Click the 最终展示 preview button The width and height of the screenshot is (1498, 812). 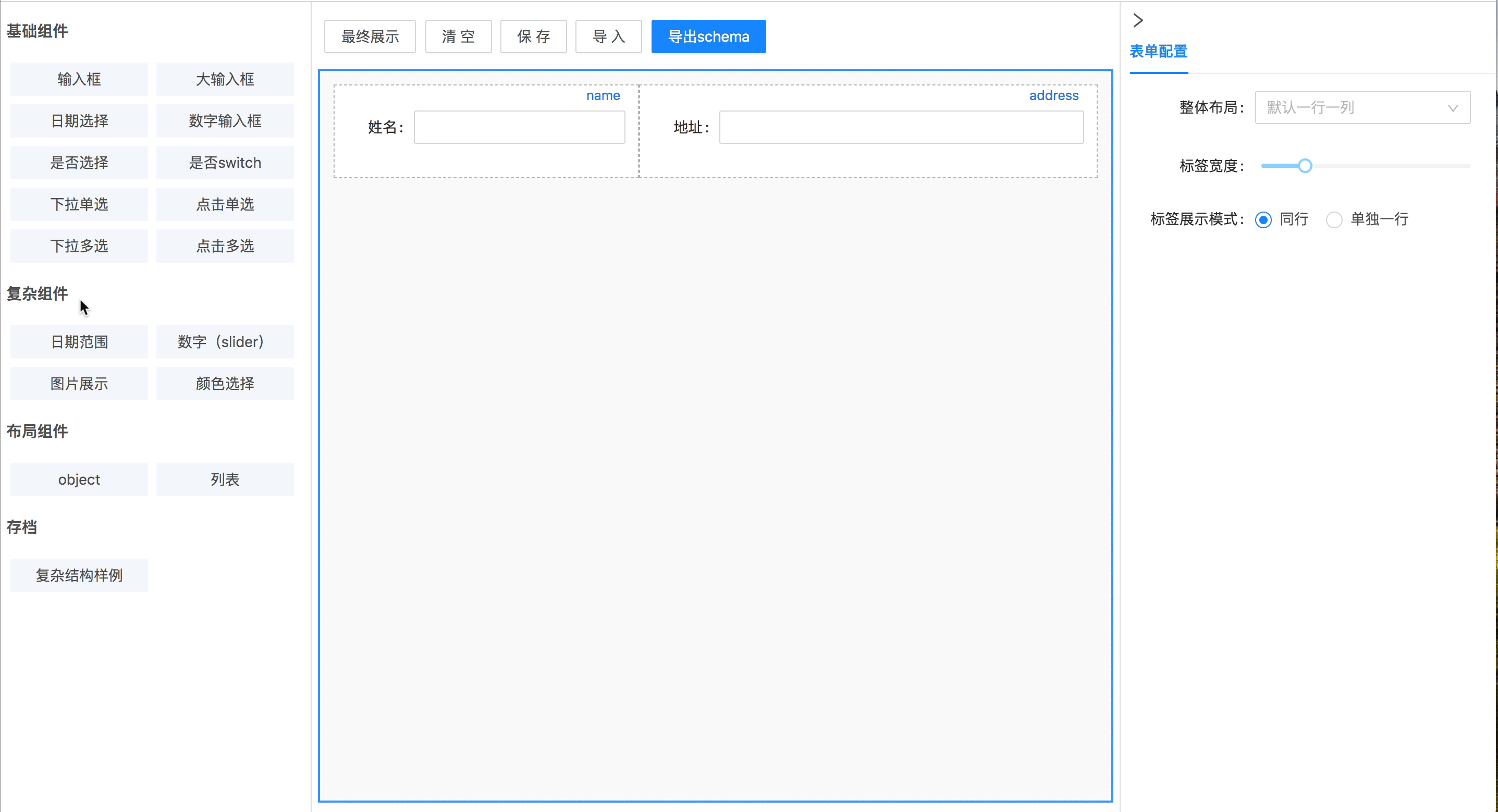370,36
